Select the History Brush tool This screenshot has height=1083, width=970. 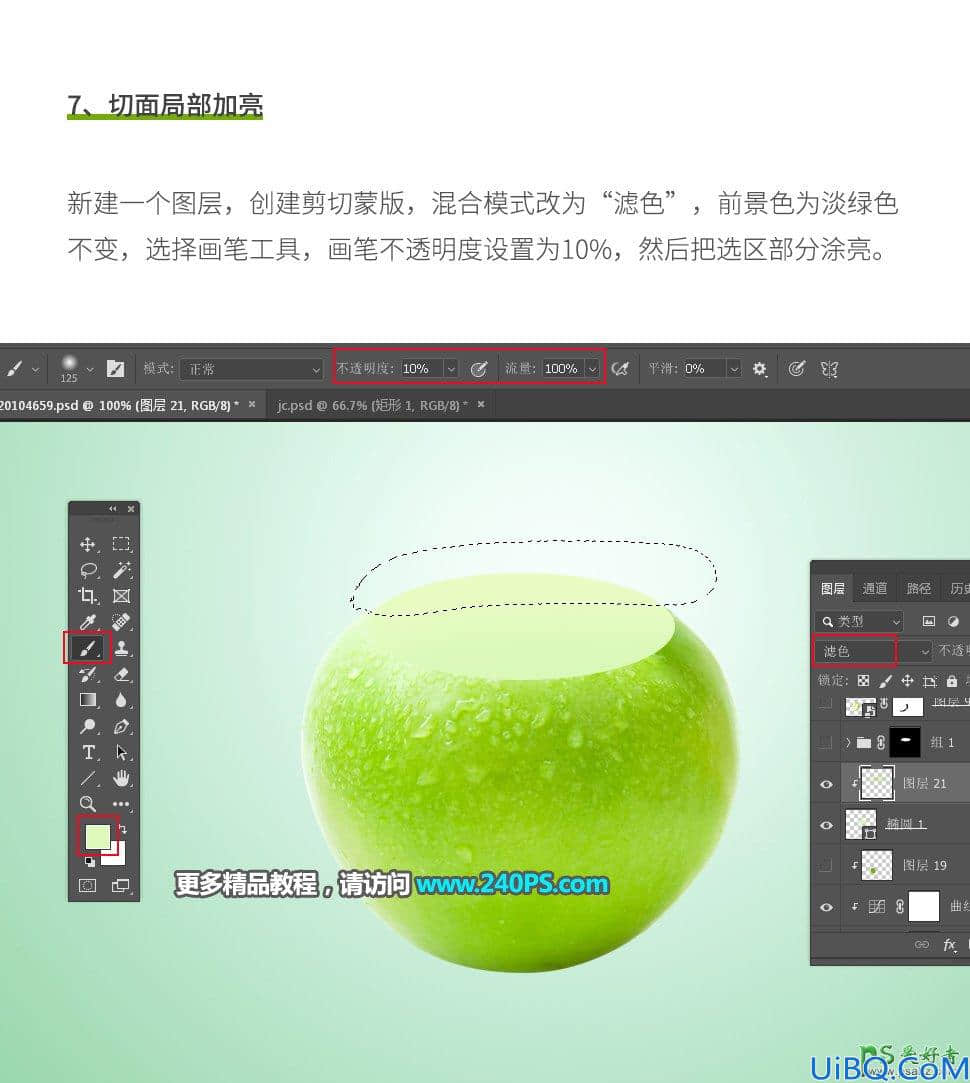[87, 674]
